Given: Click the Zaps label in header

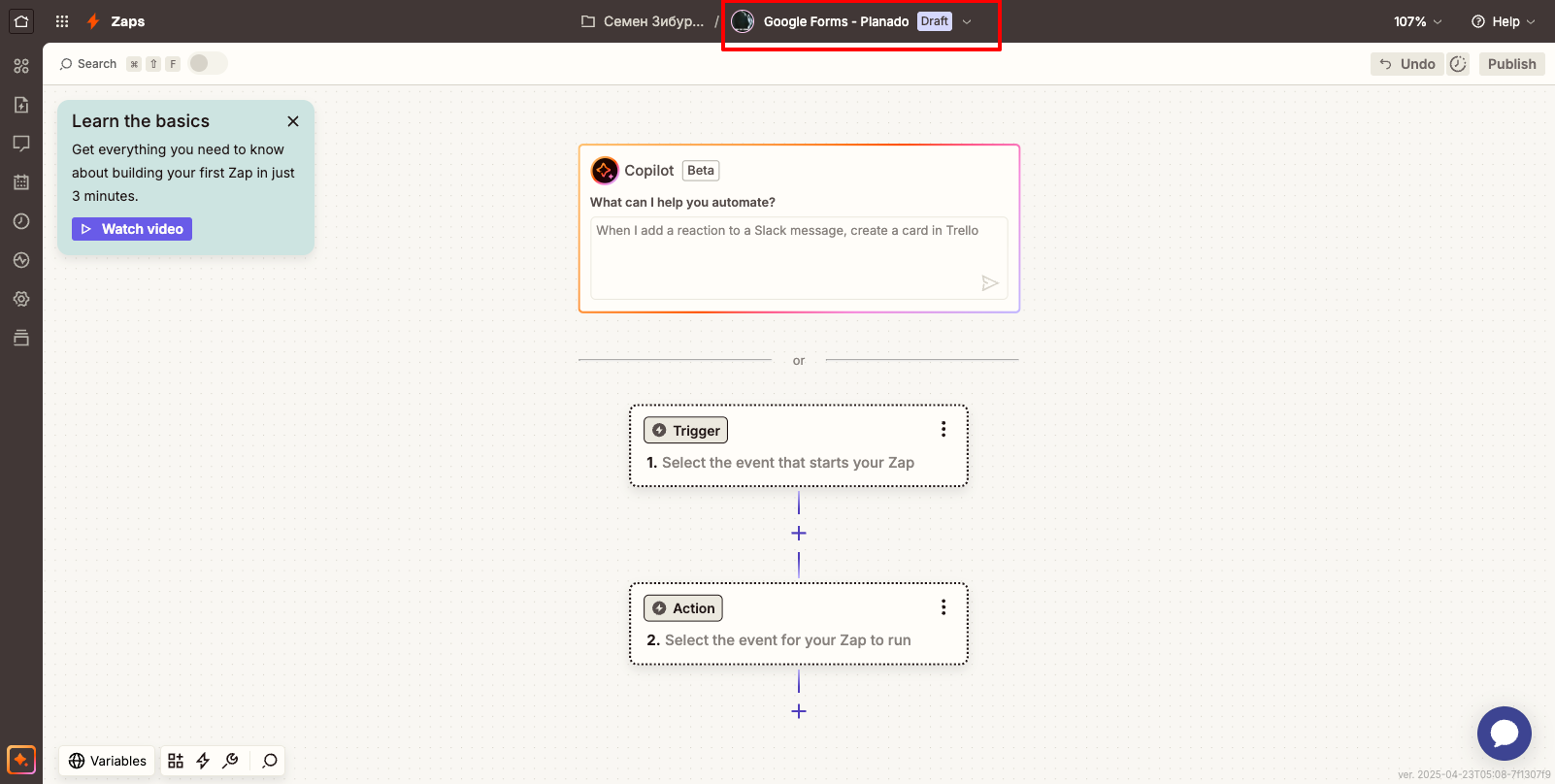Looking at the screenshot, I should click(x=128, y=21).
